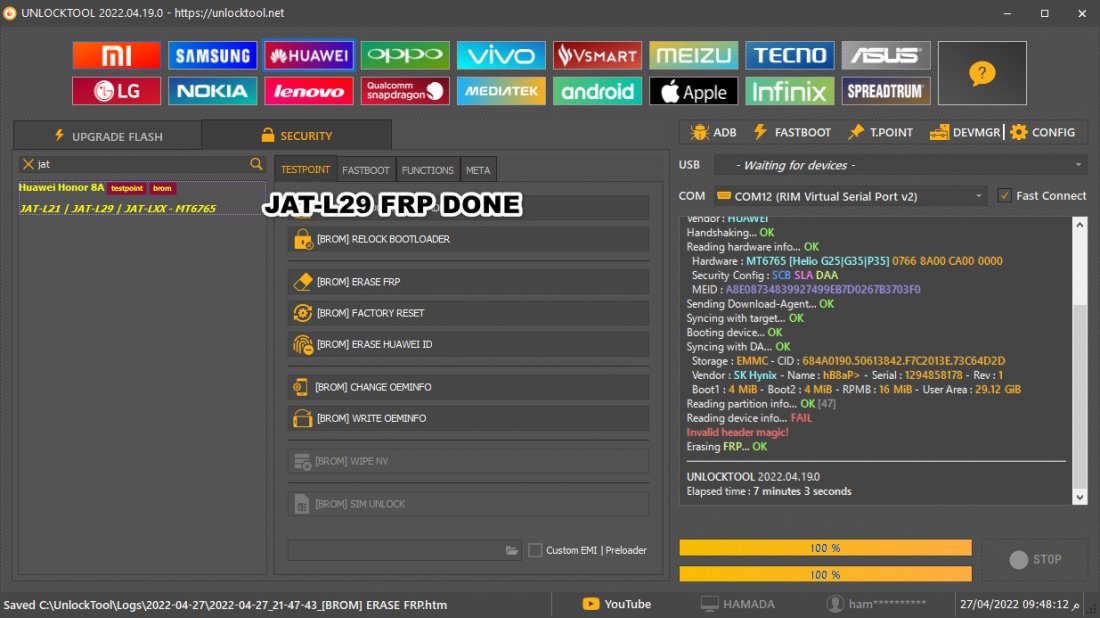Select the Android brand icon
The width and height of the screenshot is (1100, 618).
597,91
